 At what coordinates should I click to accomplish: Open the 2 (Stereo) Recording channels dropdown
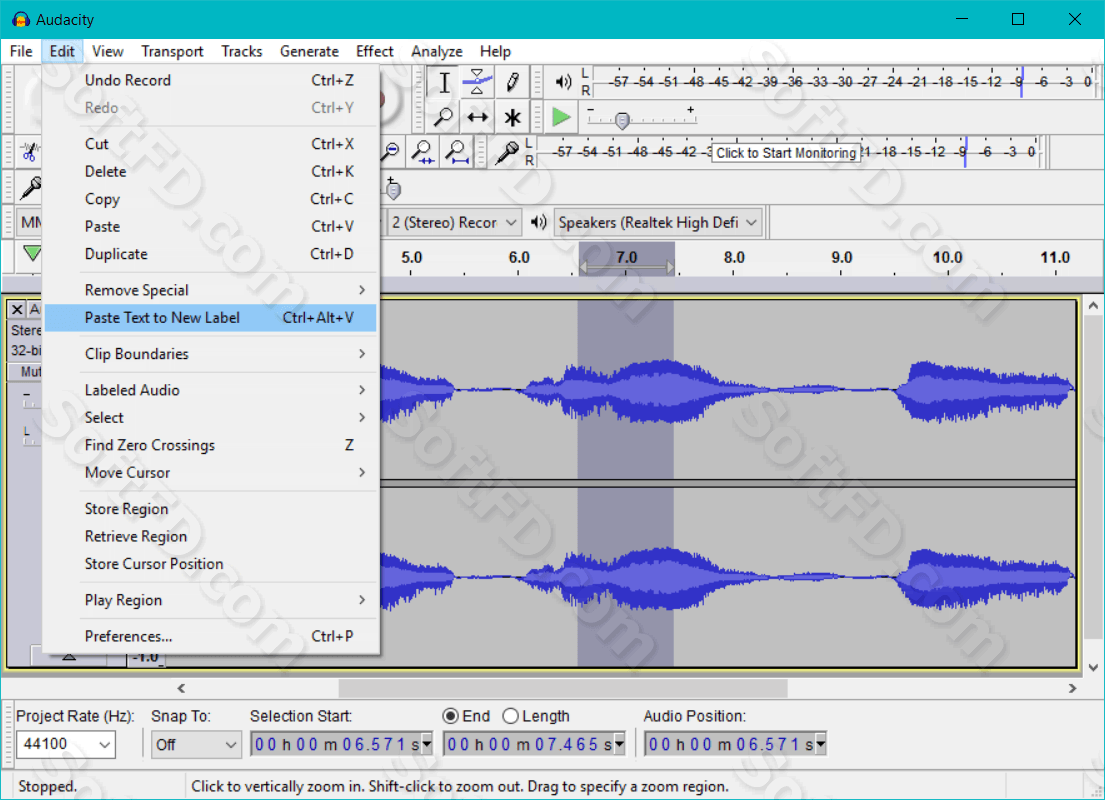455,223
